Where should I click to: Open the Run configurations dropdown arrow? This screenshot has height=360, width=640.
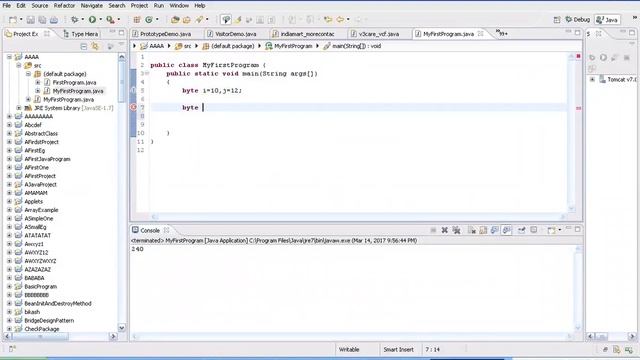(100, 20)
